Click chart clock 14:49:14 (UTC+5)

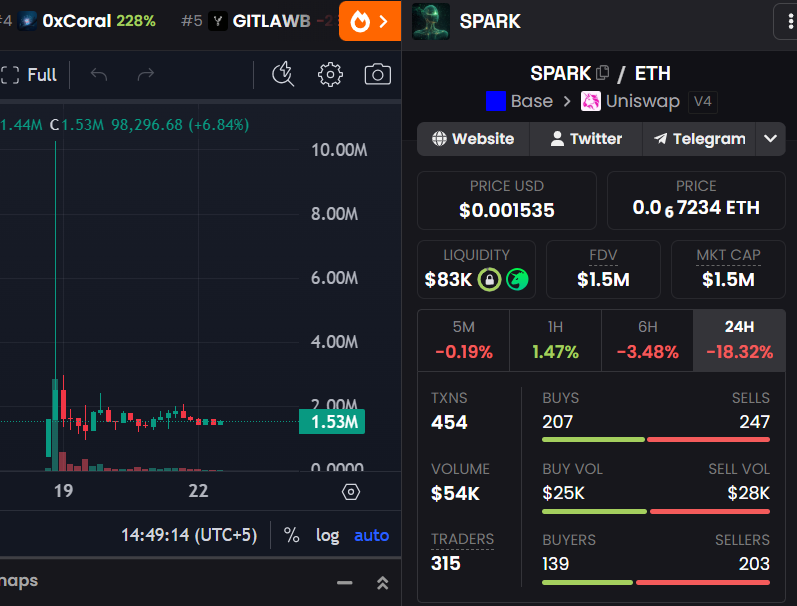[x=189, y=535]
